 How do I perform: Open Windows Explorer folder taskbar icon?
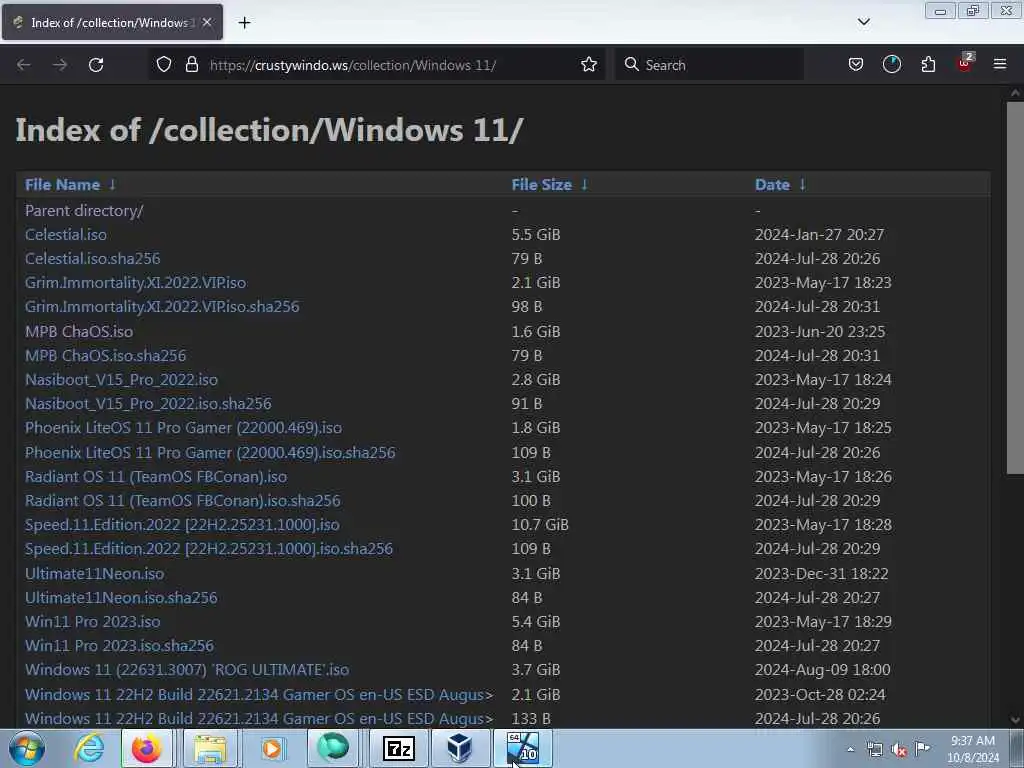pyautogui.click(x=209, y=748)
